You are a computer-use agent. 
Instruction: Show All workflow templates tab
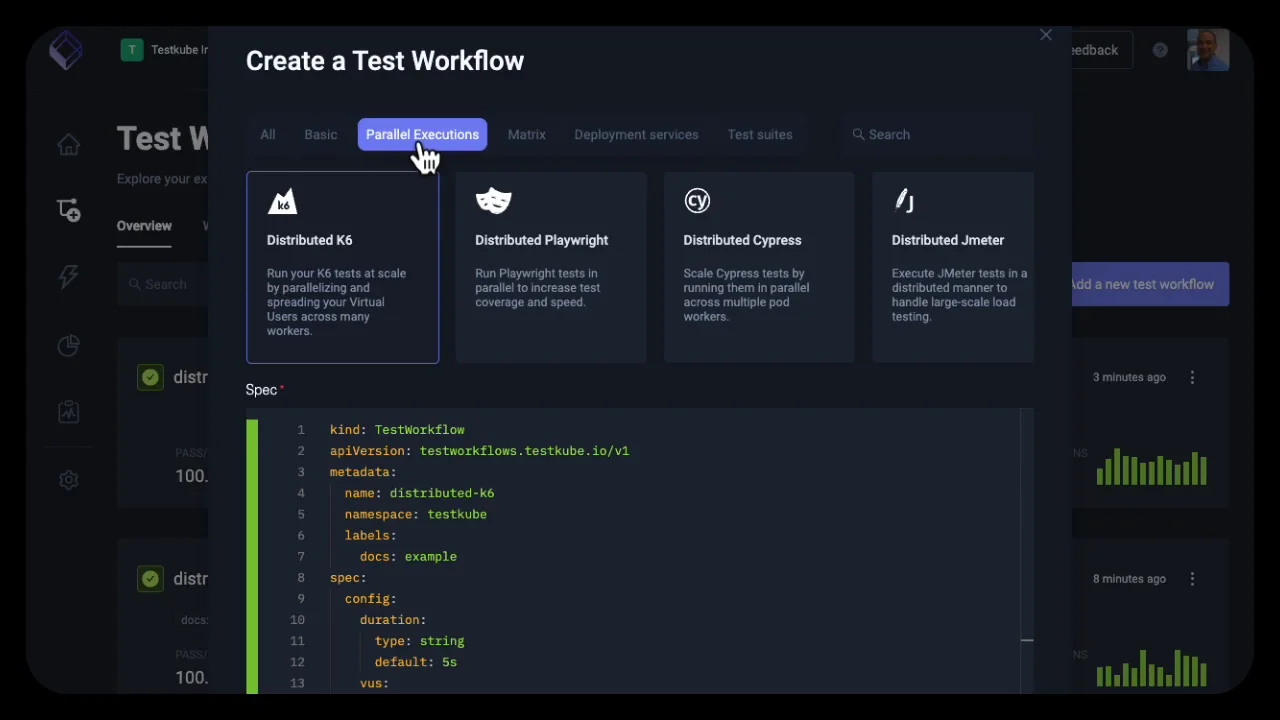(268, 134)
